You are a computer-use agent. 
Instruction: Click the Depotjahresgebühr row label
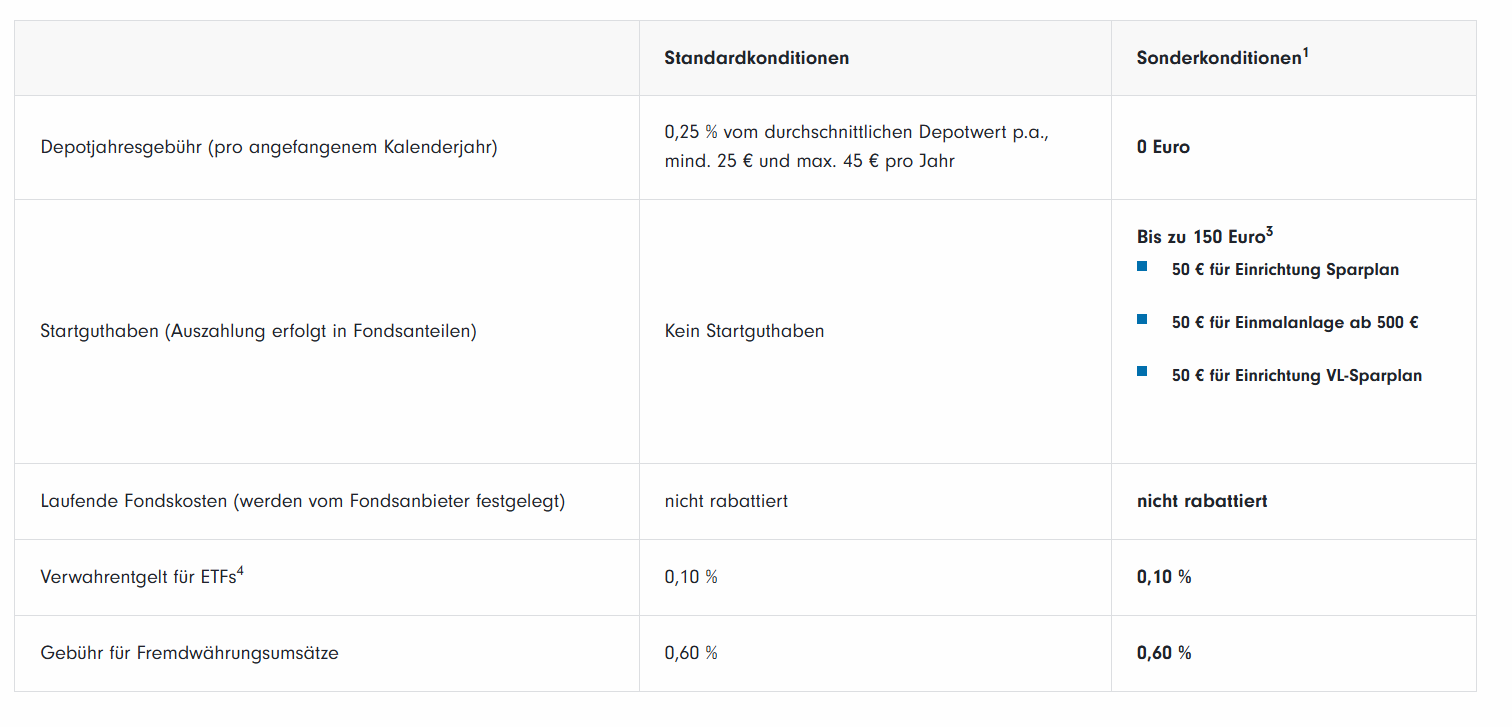269,148
